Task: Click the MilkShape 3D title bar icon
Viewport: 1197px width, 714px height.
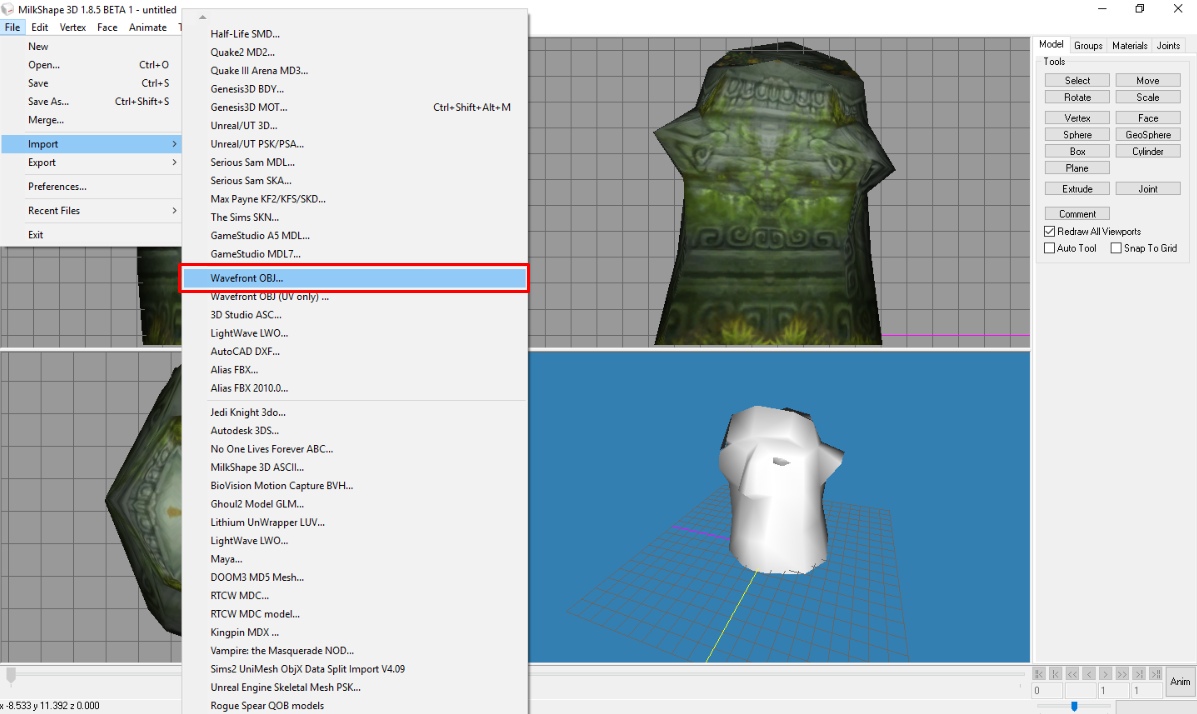Action: [8, 9]
